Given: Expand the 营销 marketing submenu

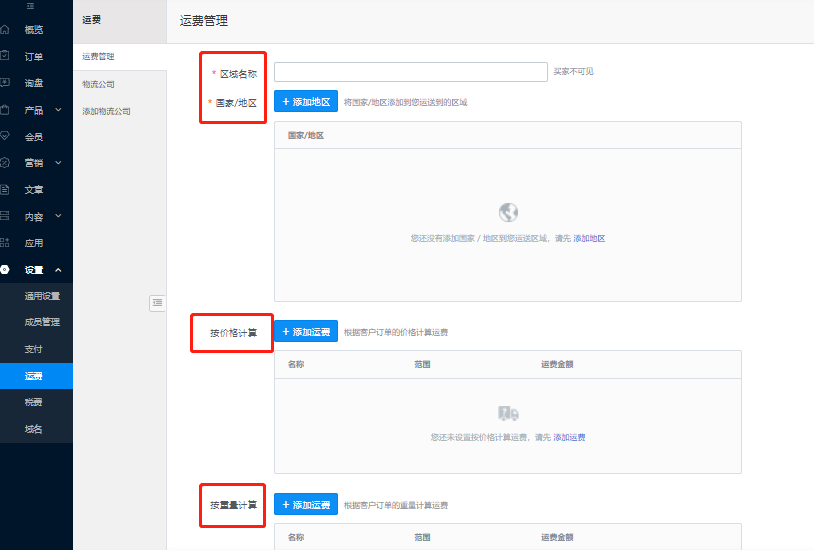Looking at the screenshot, I should 58,163.
